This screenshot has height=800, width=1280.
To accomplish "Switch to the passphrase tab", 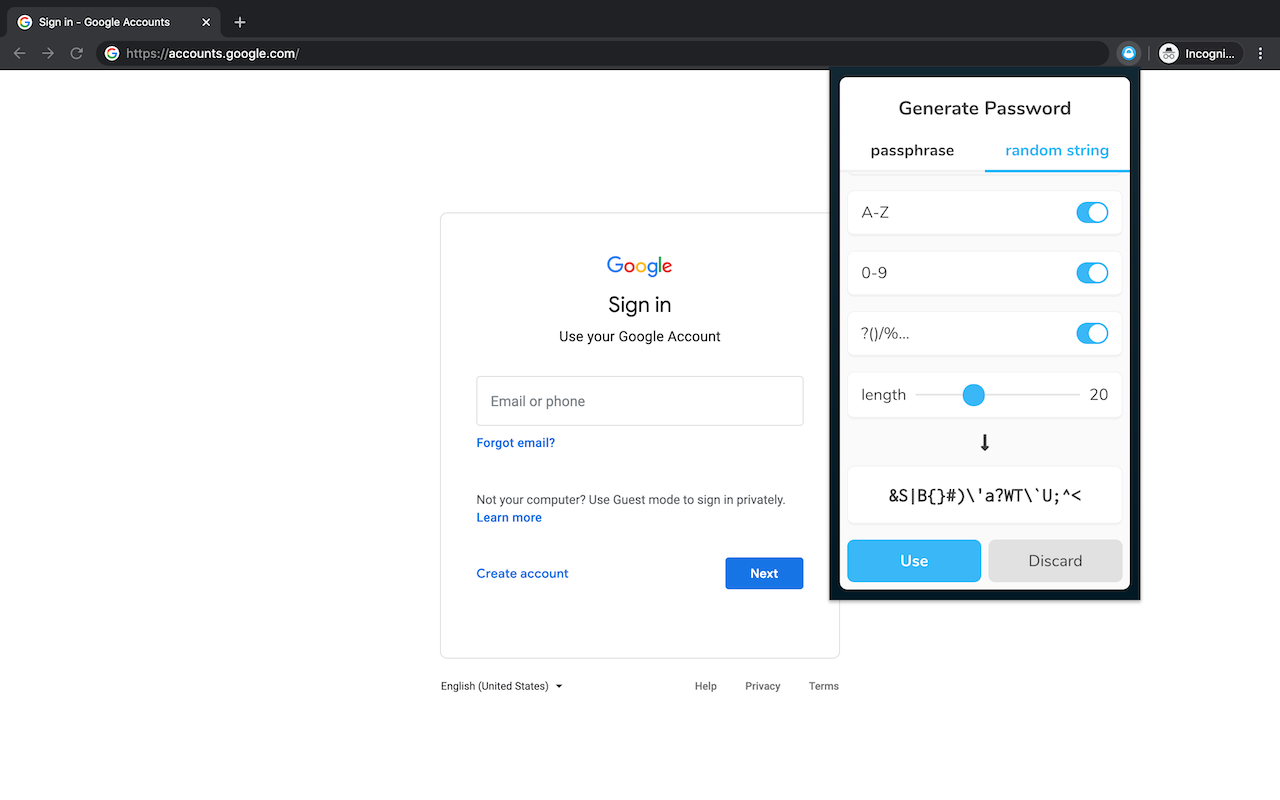I will 912,150.
